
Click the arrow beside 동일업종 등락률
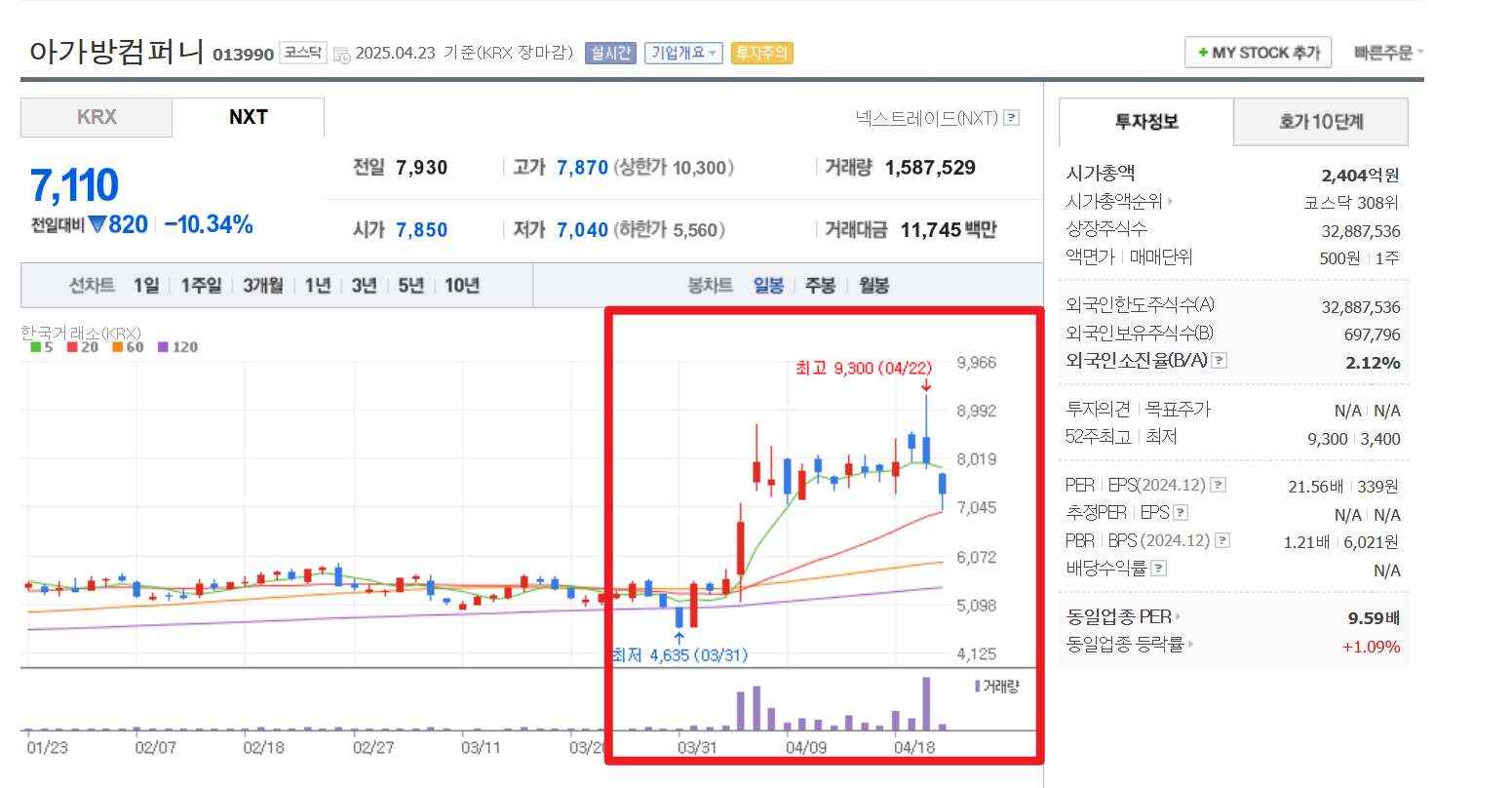tap(1190, 644)
